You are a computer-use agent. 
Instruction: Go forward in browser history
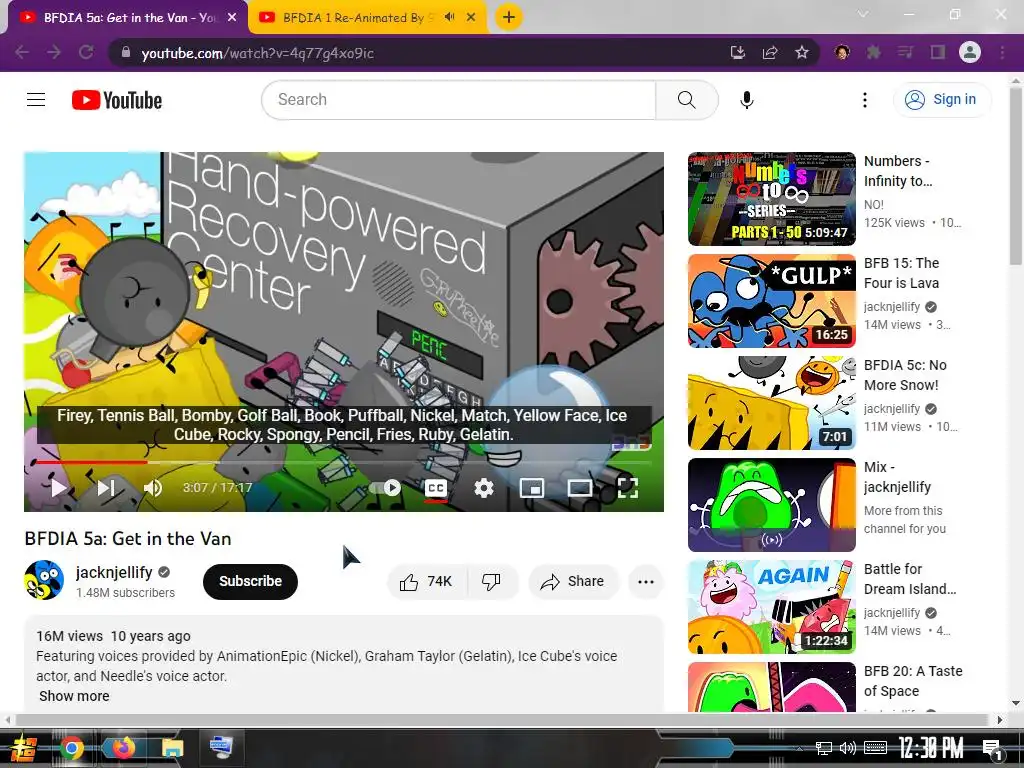pyautogui.click(x=54, y=52)
